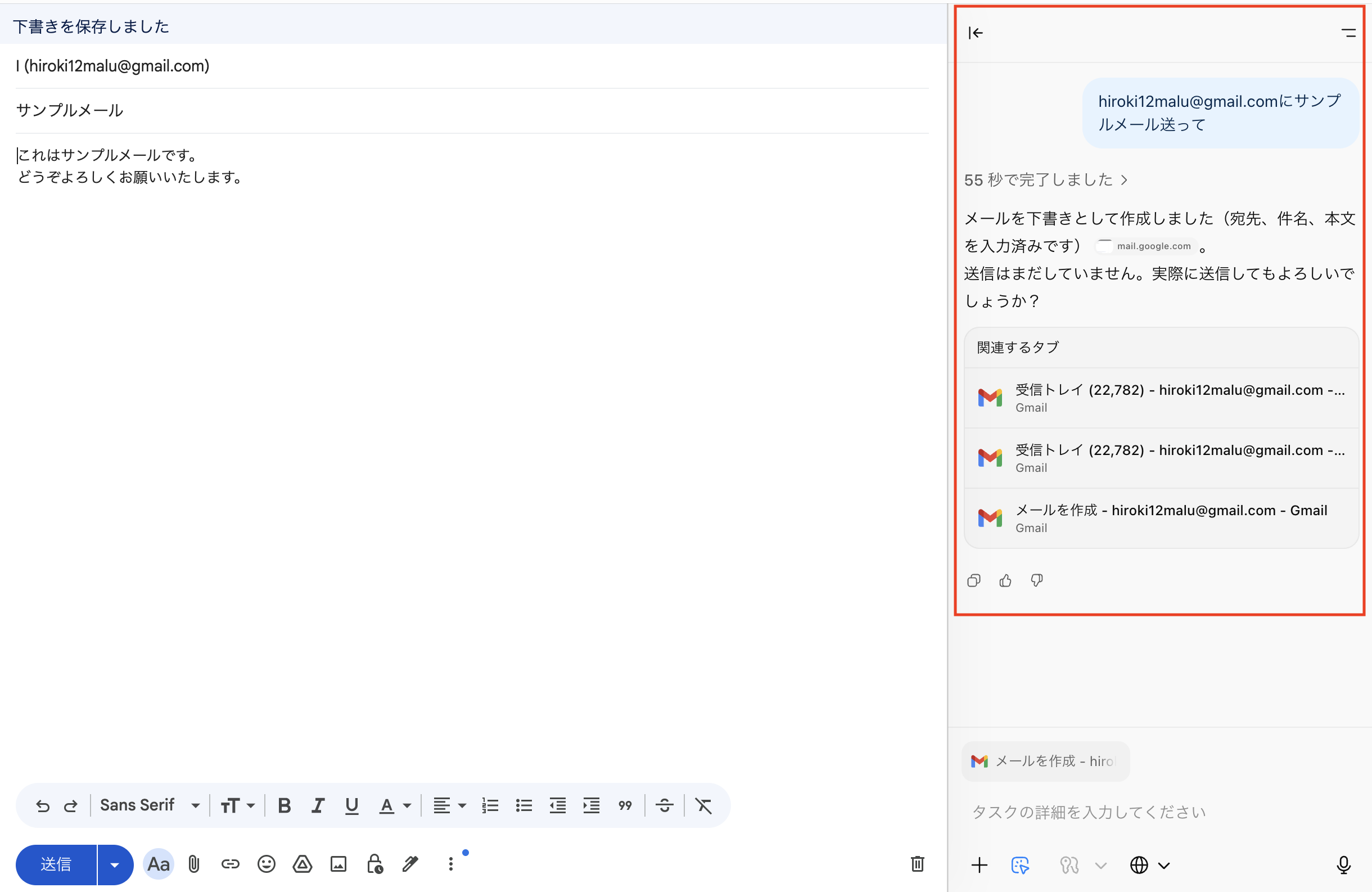Discard draft with trash icon
The image size is (1372, 892).
tap(917, 864)
